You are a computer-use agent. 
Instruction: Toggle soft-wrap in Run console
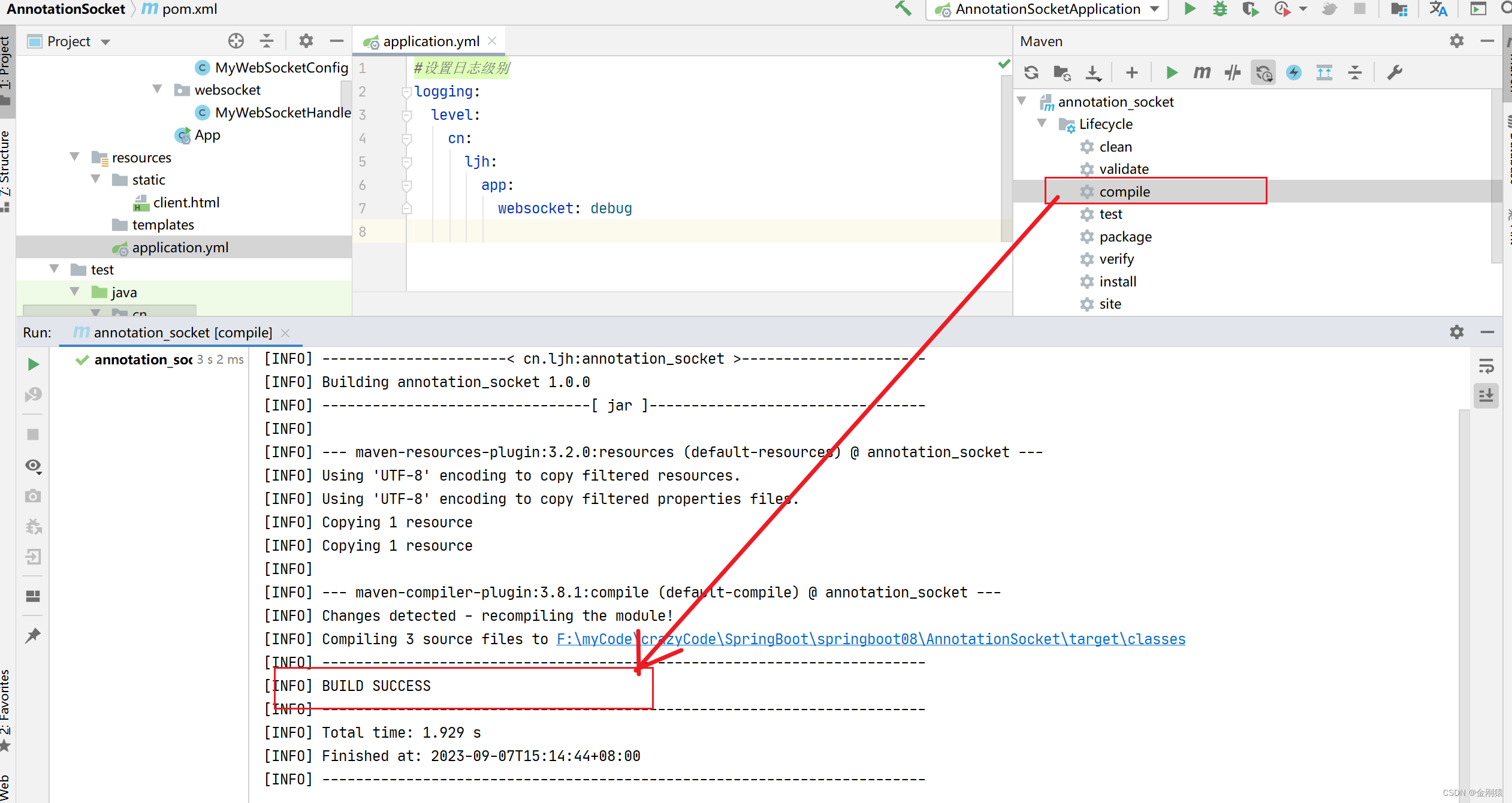pyautogui.click(x=1486, y=366)
